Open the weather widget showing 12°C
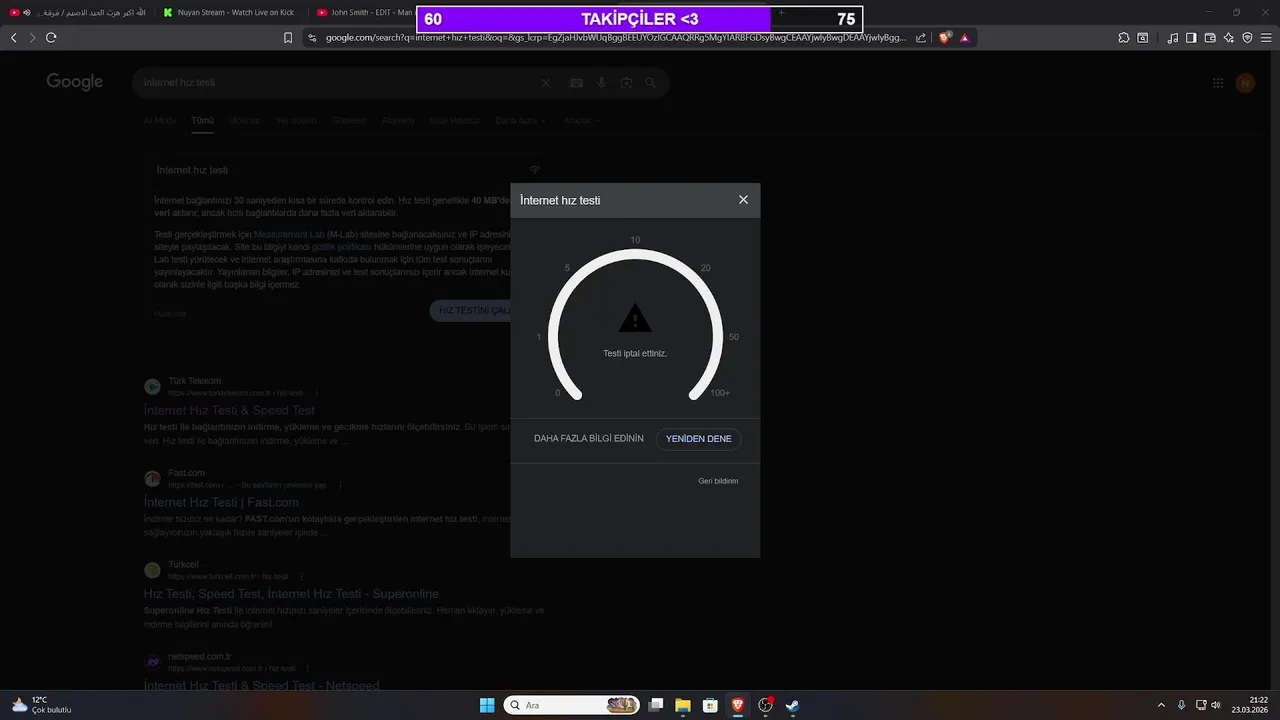 pyautogui.click(x=41, y=705)
